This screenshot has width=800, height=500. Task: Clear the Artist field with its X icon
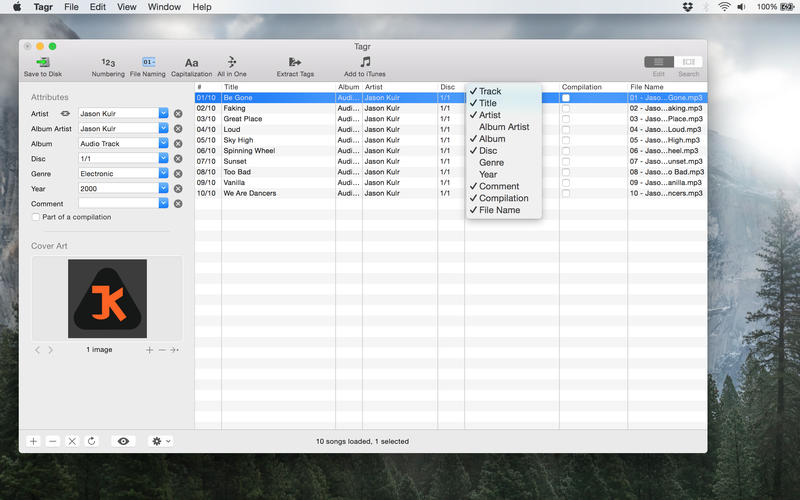click(178, 114)
